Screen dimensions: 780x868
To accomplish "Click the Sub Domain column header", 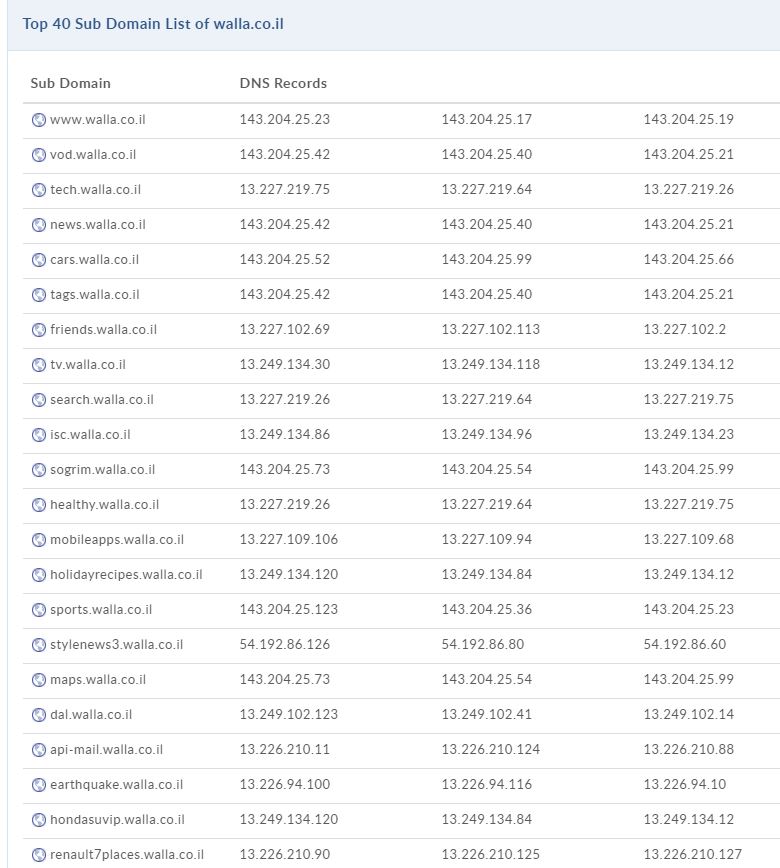I will tap(70, 83).
